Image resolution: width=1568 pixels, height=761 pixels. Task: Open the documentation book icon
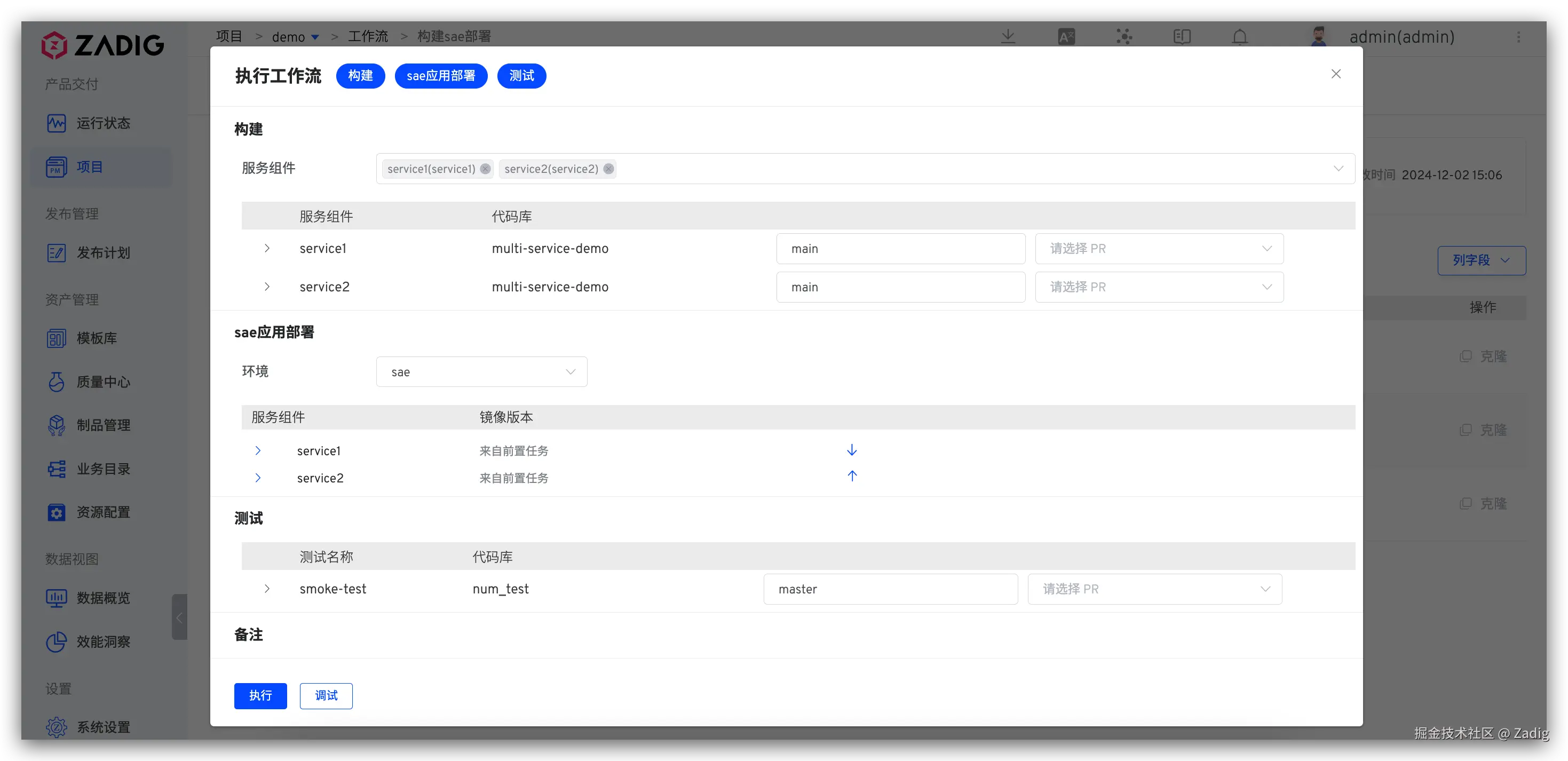coord(1182,37)
